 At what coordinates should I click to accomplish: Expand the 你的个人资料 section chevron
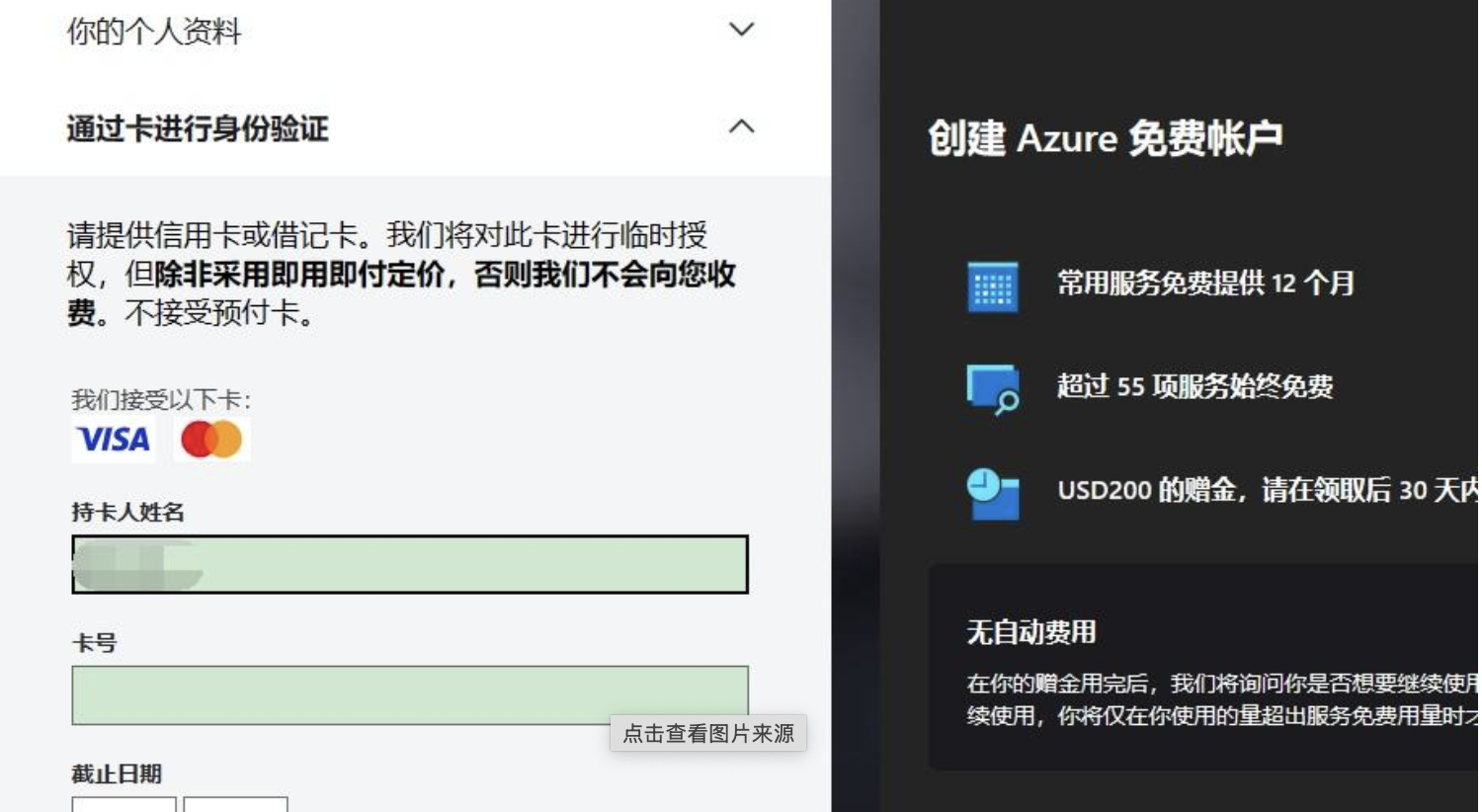click(x=741, y=30)
